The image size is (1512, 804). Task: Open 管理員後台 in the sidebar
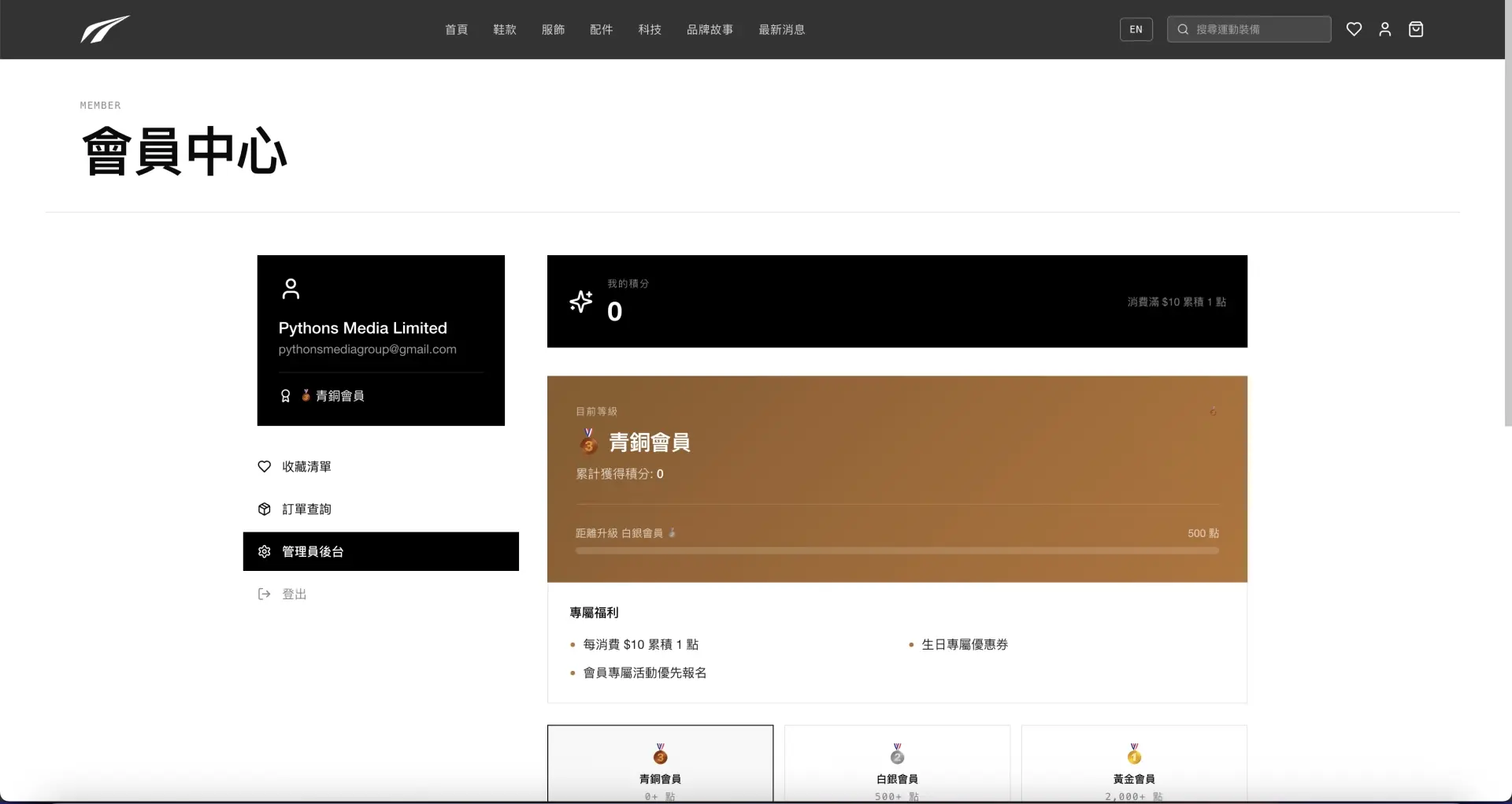(x=381, y=551)
